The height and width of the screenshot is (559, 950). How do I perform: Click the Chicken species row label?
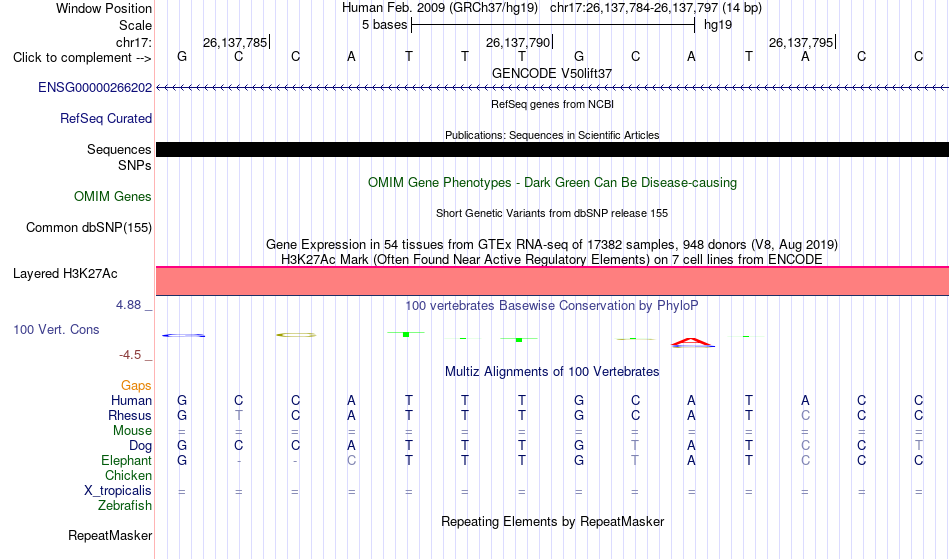coord(128,475)
